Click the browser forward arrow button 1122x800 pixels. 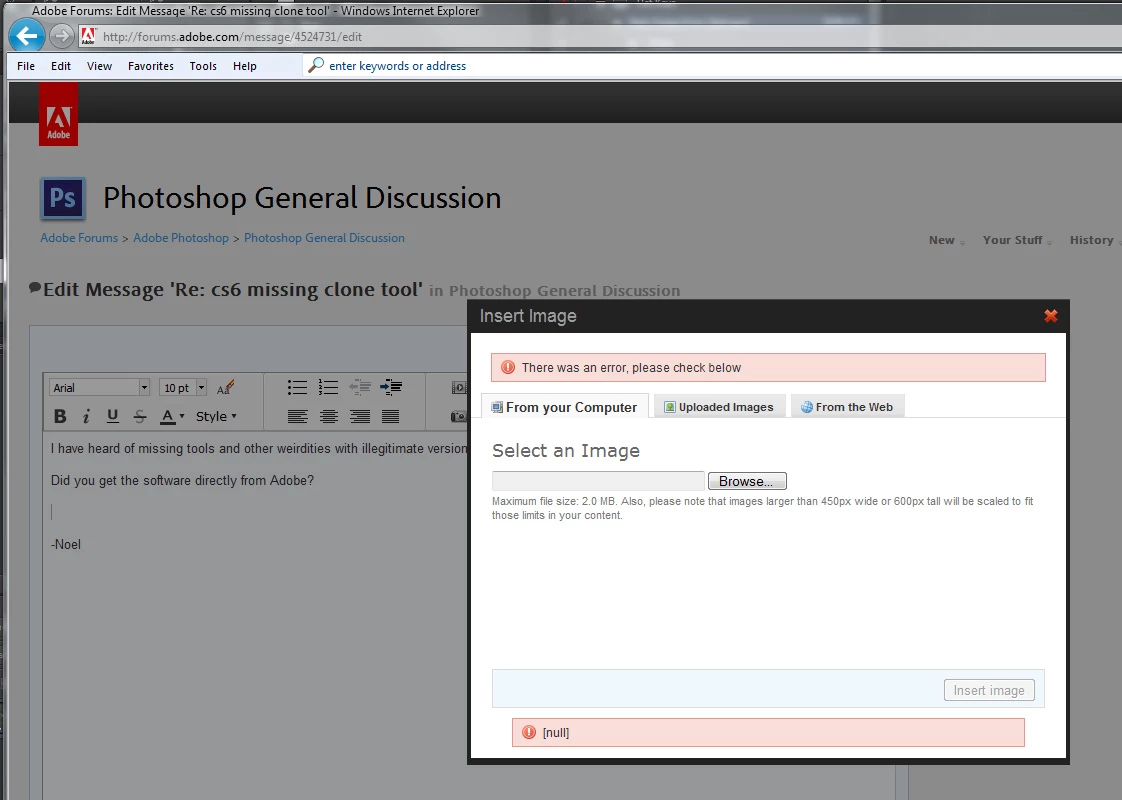click(62, 36)
